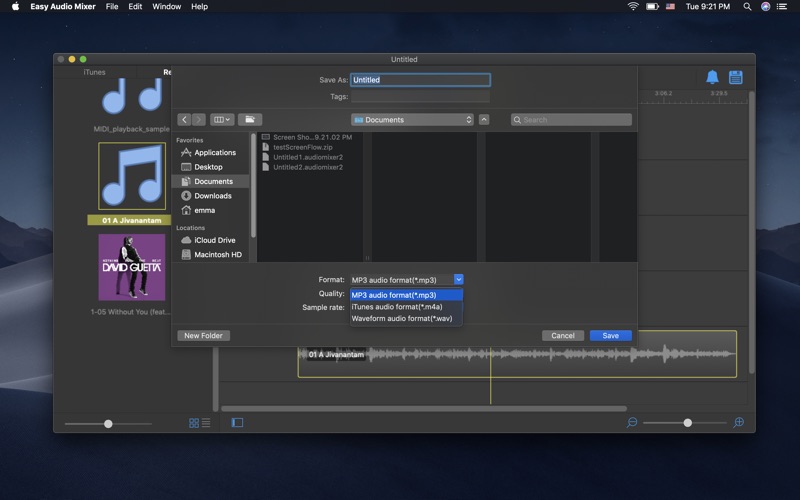The height and width of the screenshot is (500, 800).
Task: Collapse the save dialog with chevron button
Action: point(484,119)
